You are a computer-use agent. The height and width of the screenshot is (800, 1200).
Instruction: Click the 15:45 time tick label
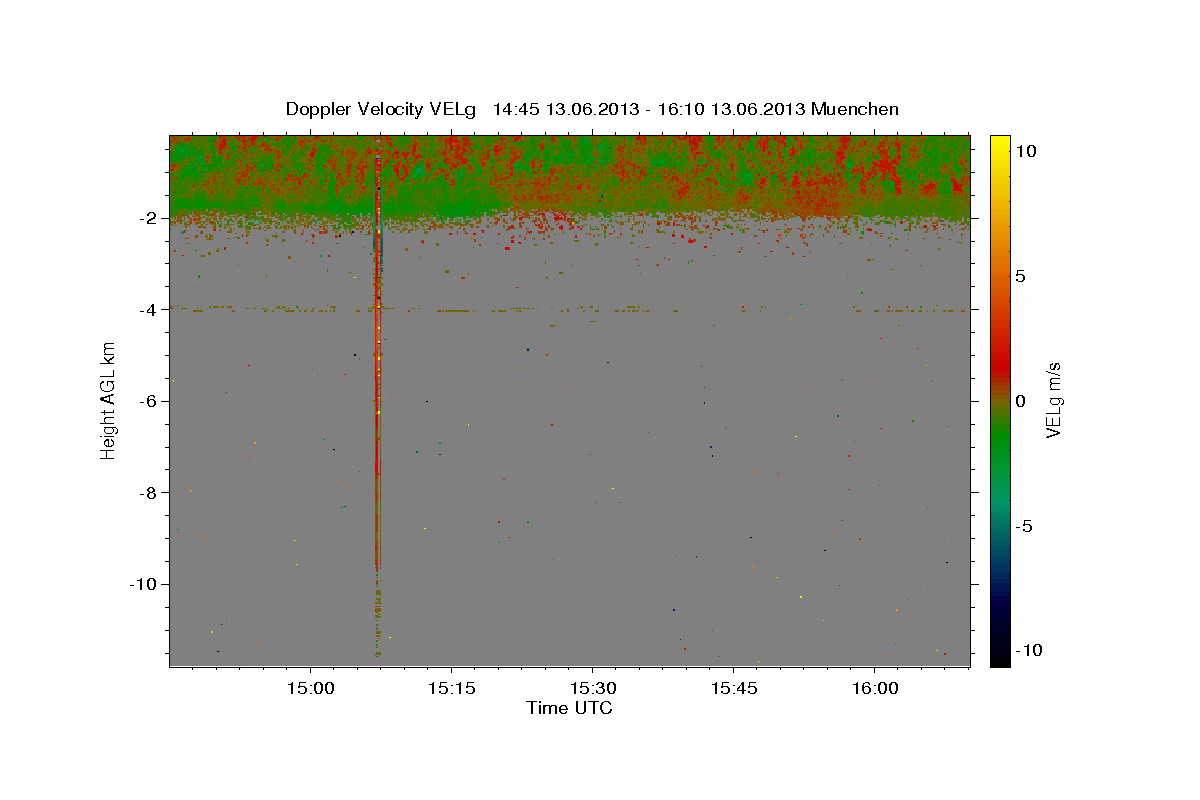click(733, 689)
